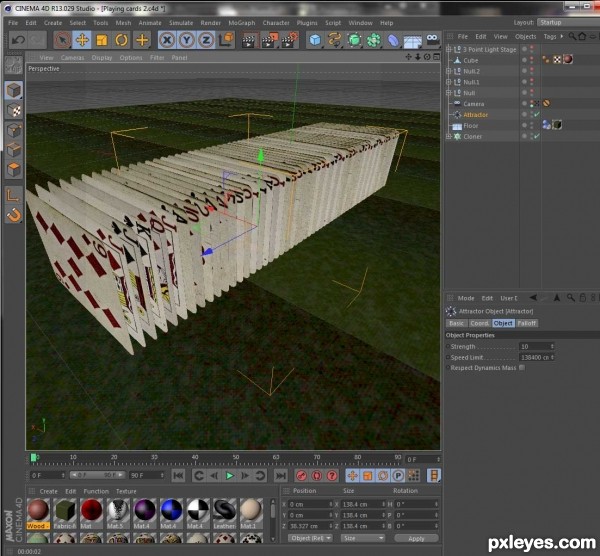Add a Floor environment object icon
Viewport: 600px width, 556px height.
point(412,40)
